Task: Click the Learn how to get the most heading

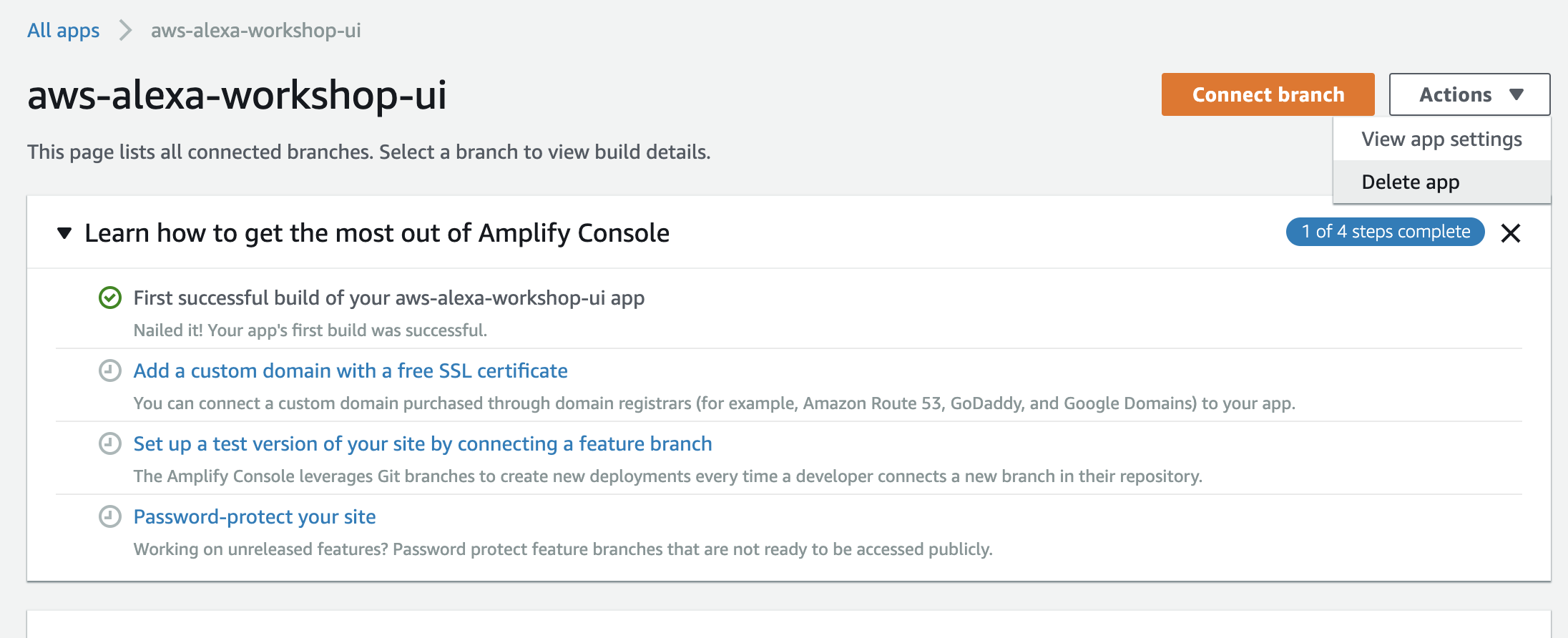Action: point(377,233)
